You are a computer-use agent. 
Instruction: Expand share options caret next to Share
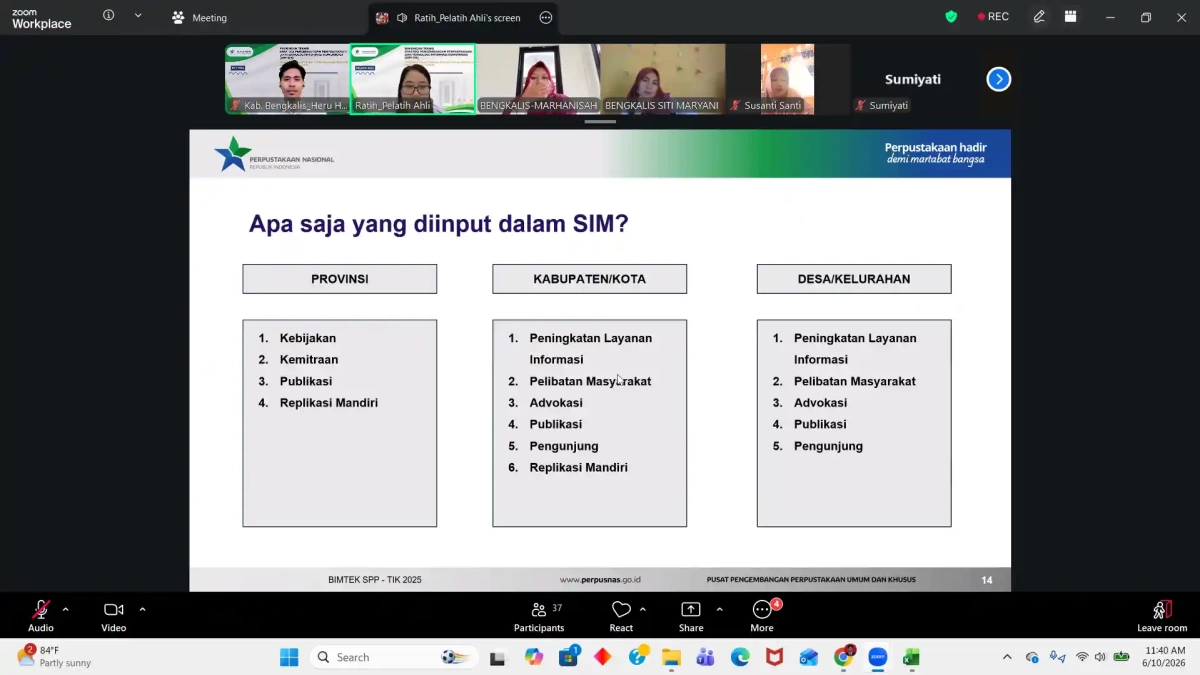pos(719,609)
